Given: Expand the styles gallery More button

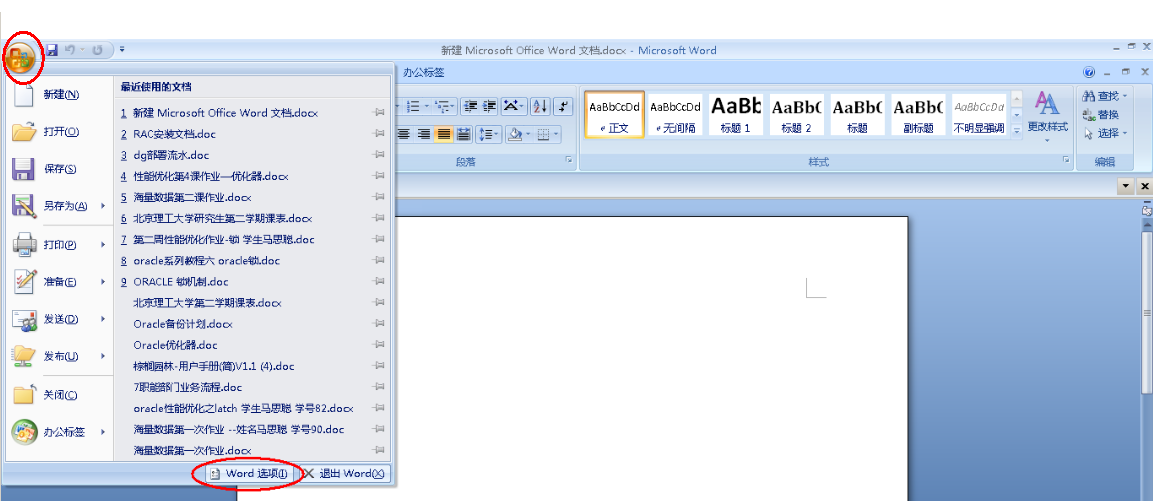Looking at the screenshot, I should [1017, 131].
